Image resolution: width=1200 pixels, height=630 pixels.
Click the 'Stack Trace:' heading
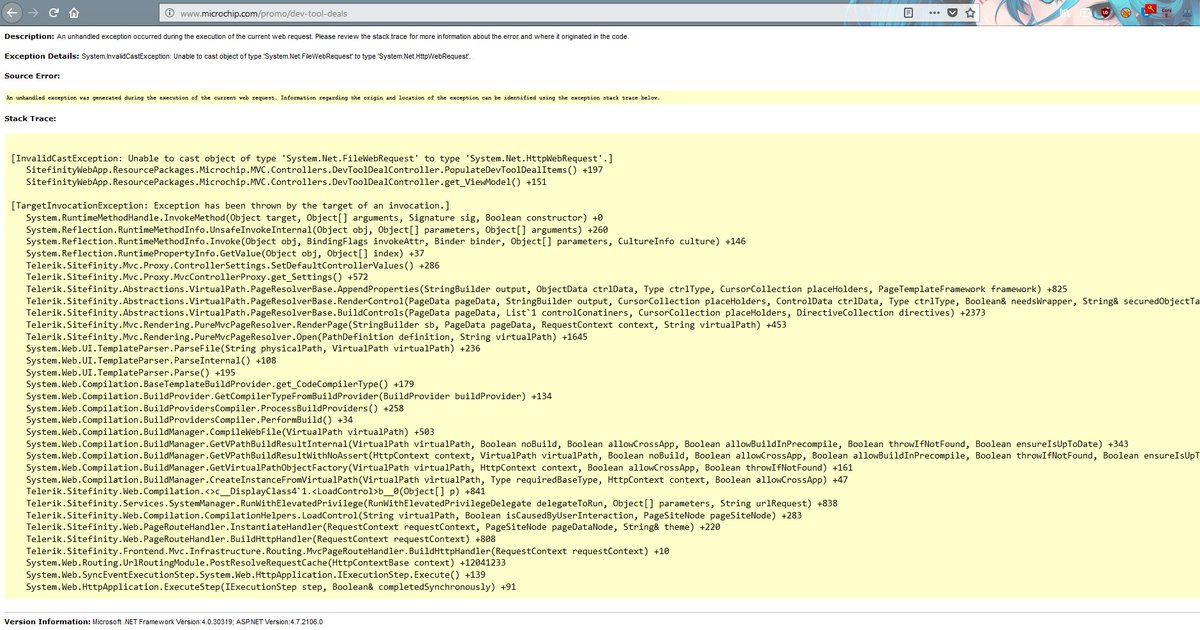tap(30, 118)
